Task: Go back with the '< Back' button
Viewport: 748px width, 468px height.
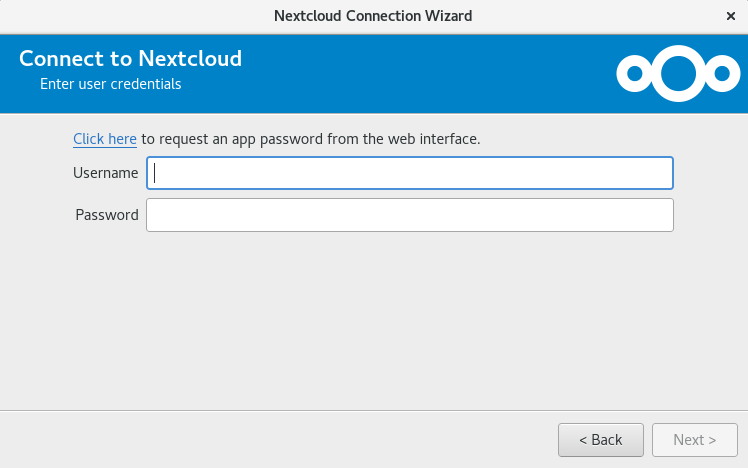Action: click(601, 440)
